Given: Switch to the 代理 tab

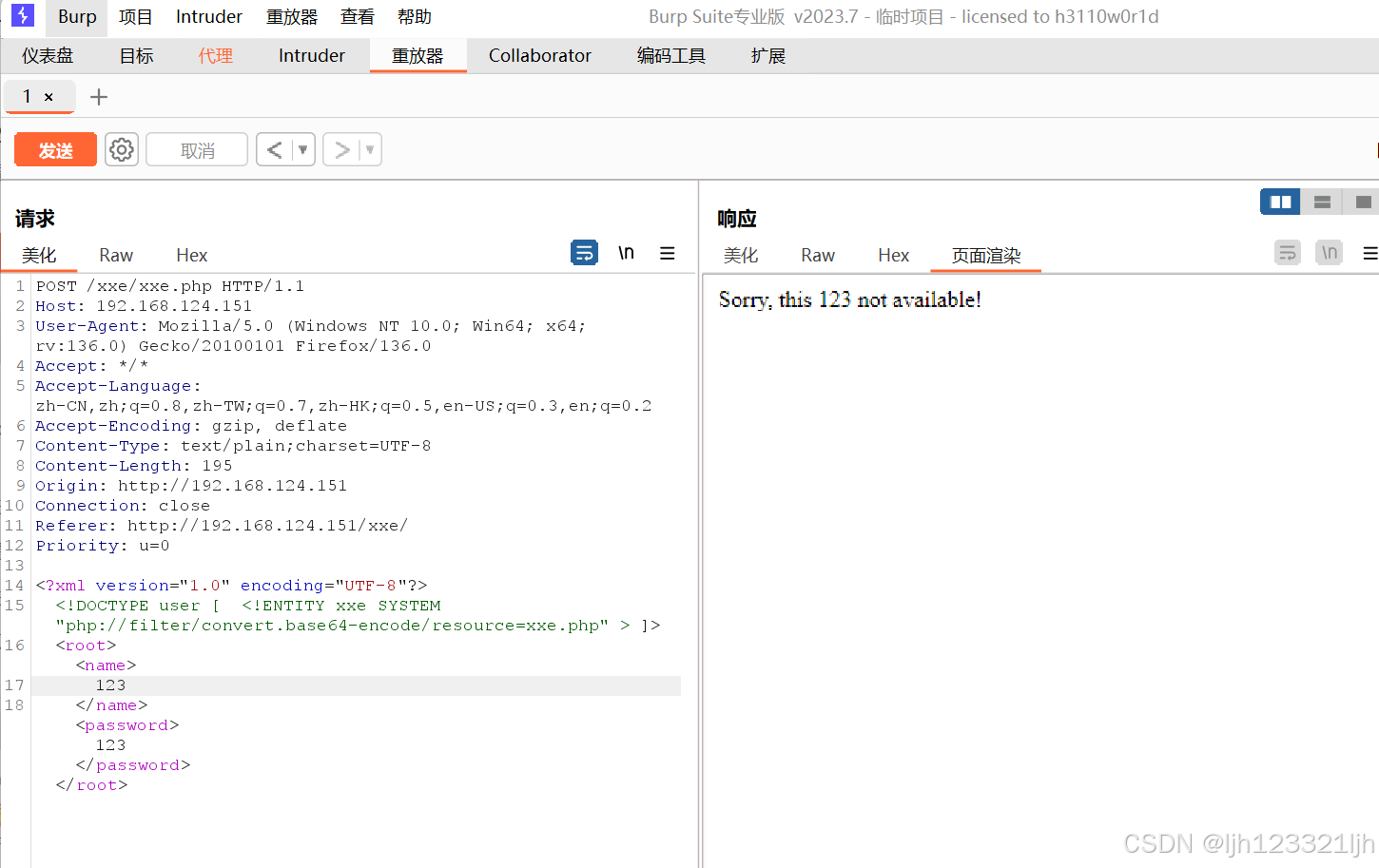Looking at the screenshot, I should (216, 55).
